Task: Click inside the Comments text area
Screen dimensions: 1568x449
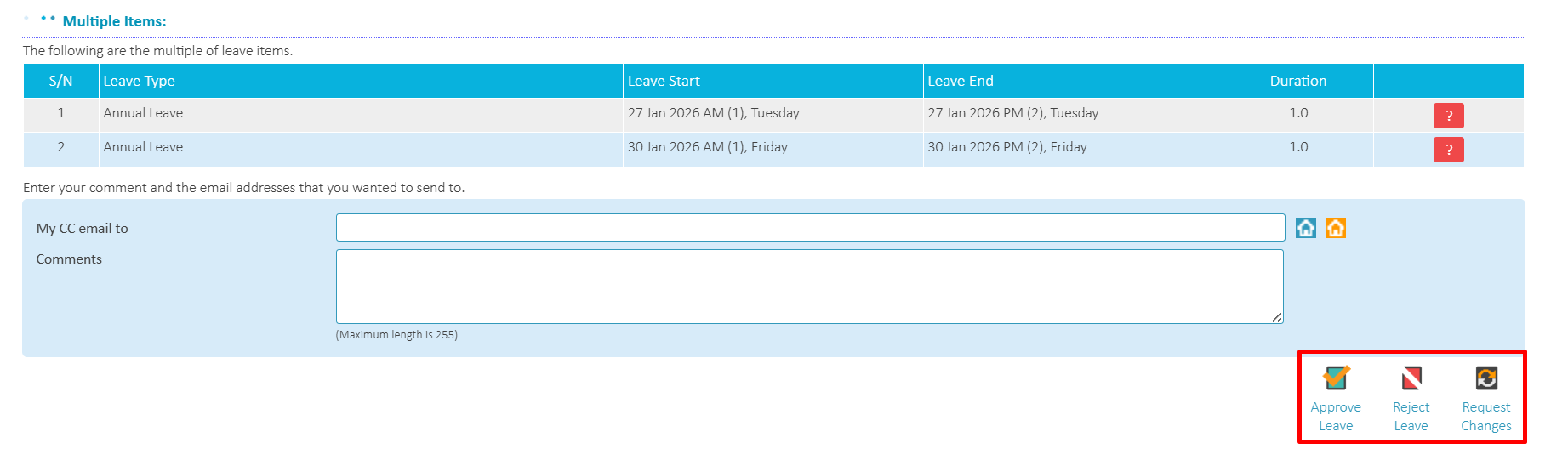Action: (x=809, y=287)
